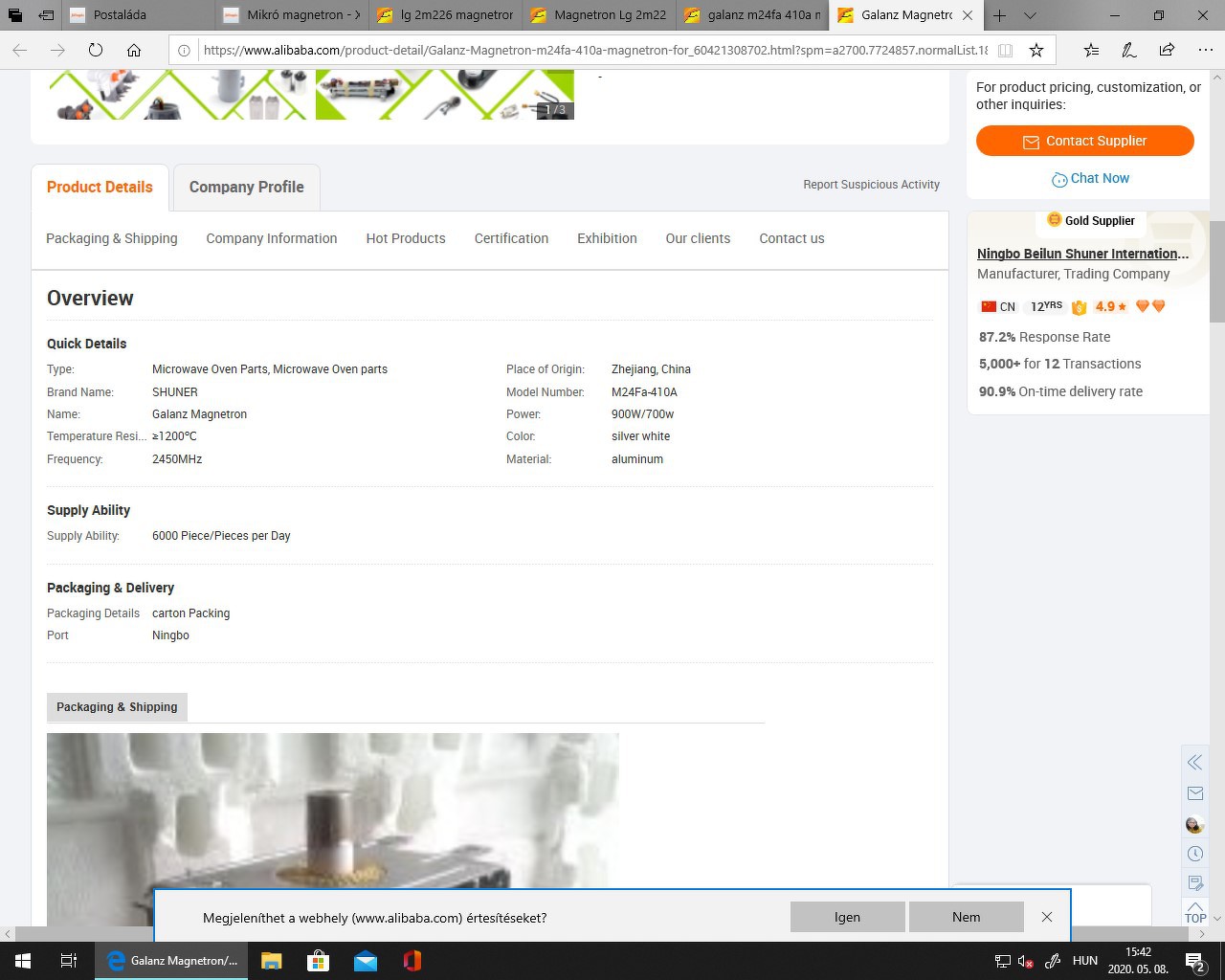Open the avatar icon in side toolbar
The image size is (1225, 980).
pos(1194,824)
